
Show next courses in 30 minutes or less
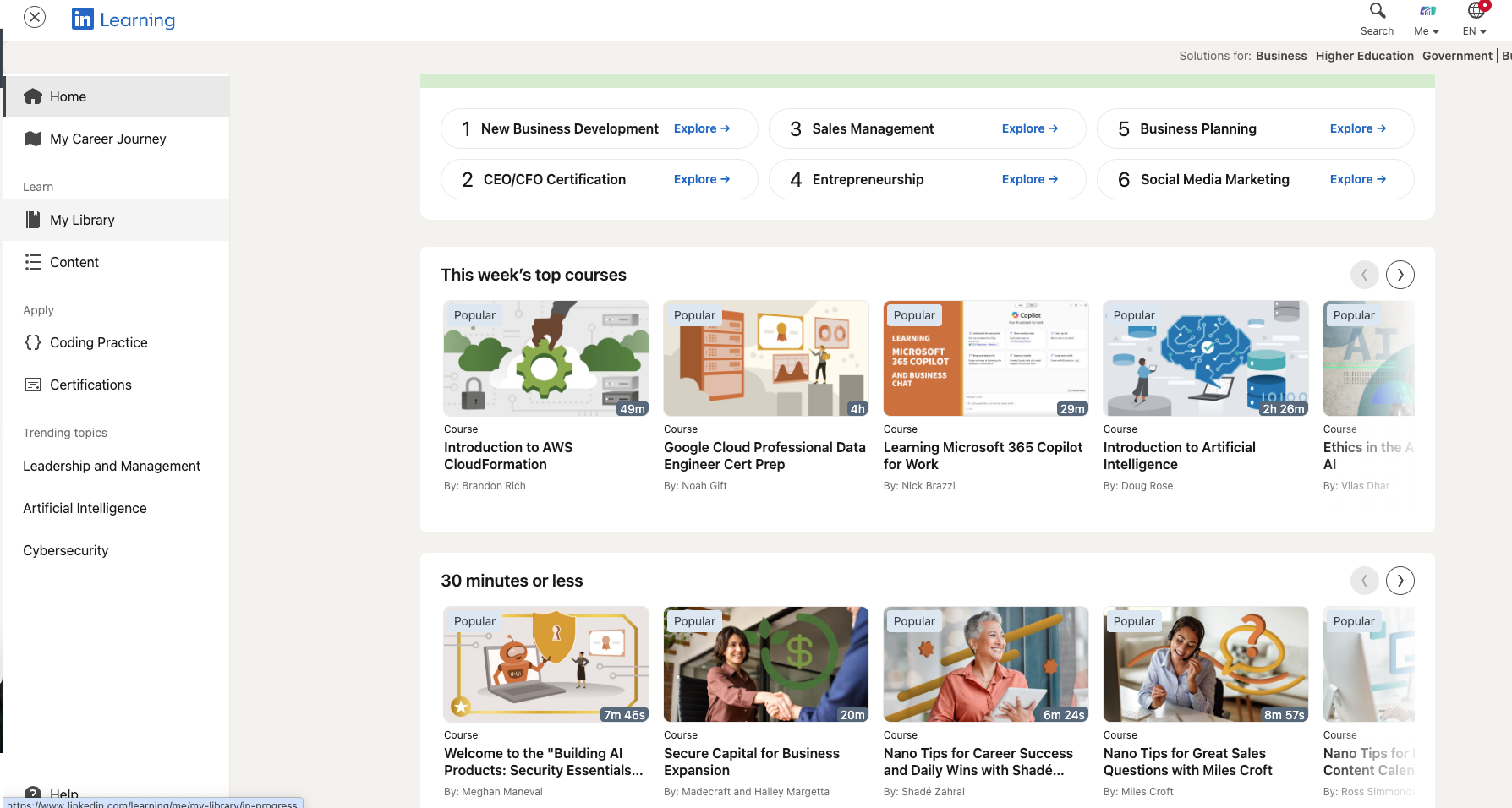(1400, 581)
